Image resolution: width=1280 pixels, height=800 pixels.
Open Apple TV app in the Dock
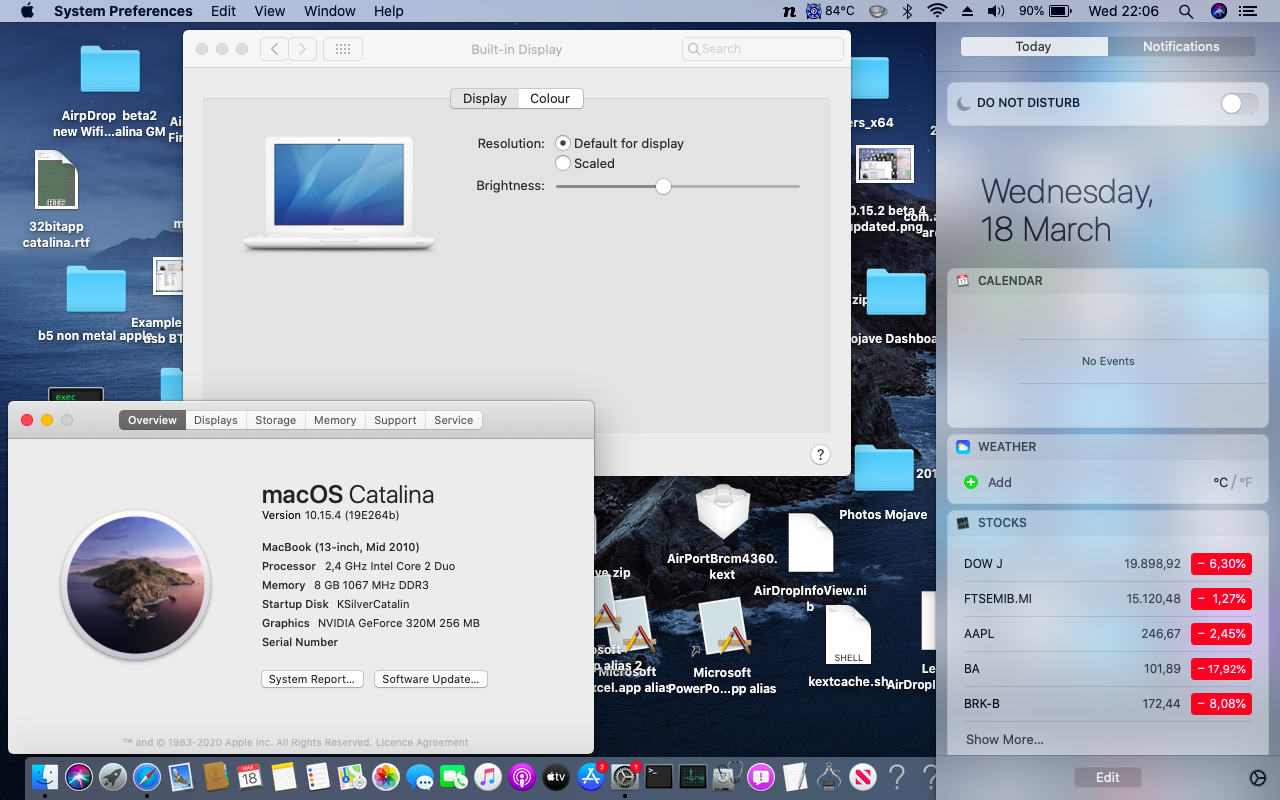pyautogui.click(x=556, y=776)
